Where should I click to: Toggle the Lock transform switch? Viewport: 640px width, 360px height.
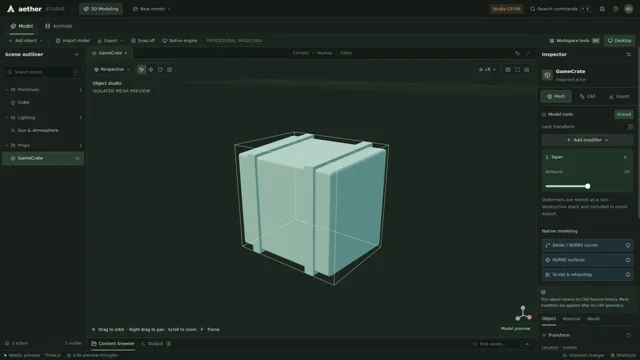click(628, 127)
